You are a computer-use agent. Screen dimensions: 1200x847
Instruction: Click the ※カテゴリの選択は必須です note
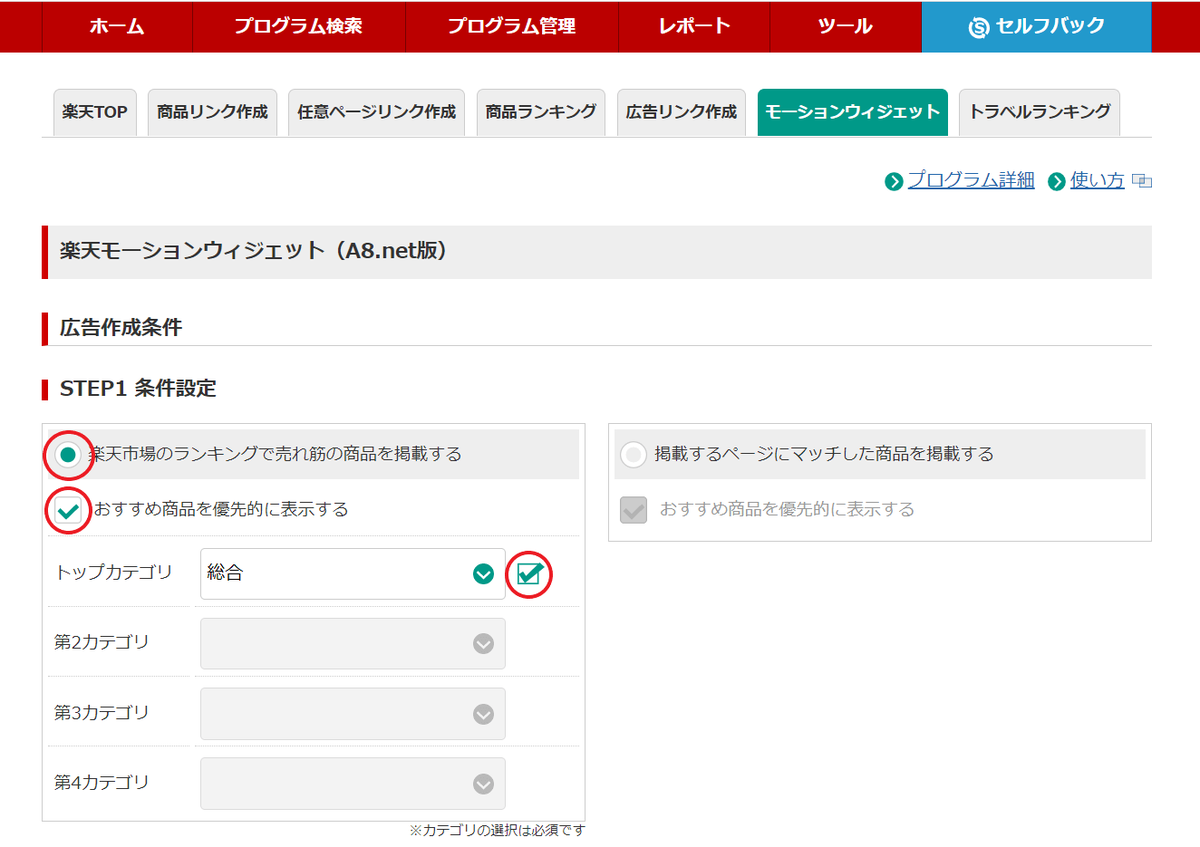[x=497, y=831]
